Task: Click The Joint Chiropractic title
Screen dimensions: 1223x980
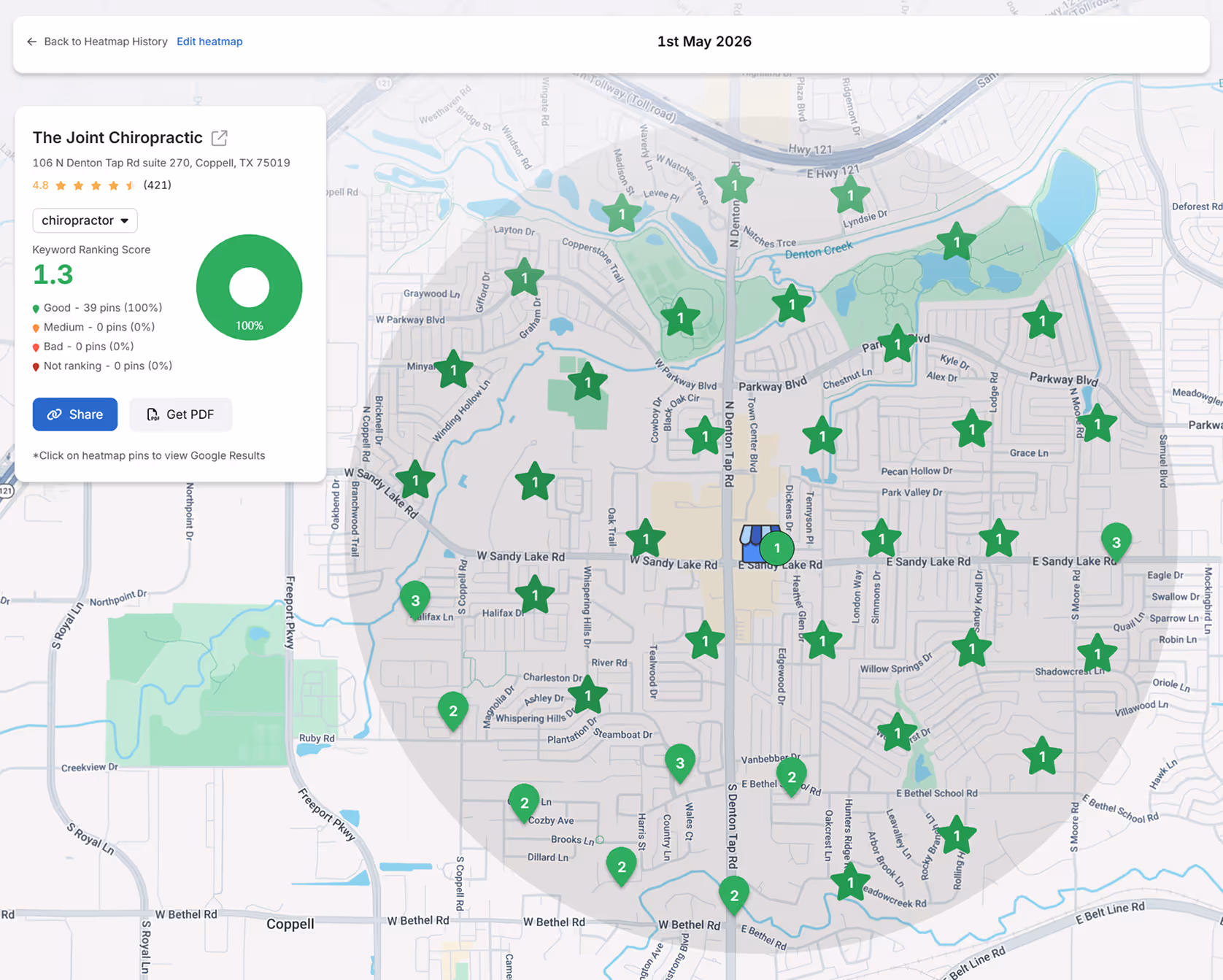Action: coord(117,137)
